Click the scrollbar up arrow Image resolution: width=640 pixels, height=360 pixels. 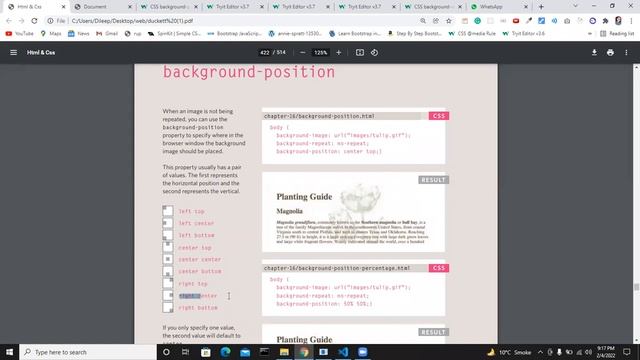pos(636,67)
